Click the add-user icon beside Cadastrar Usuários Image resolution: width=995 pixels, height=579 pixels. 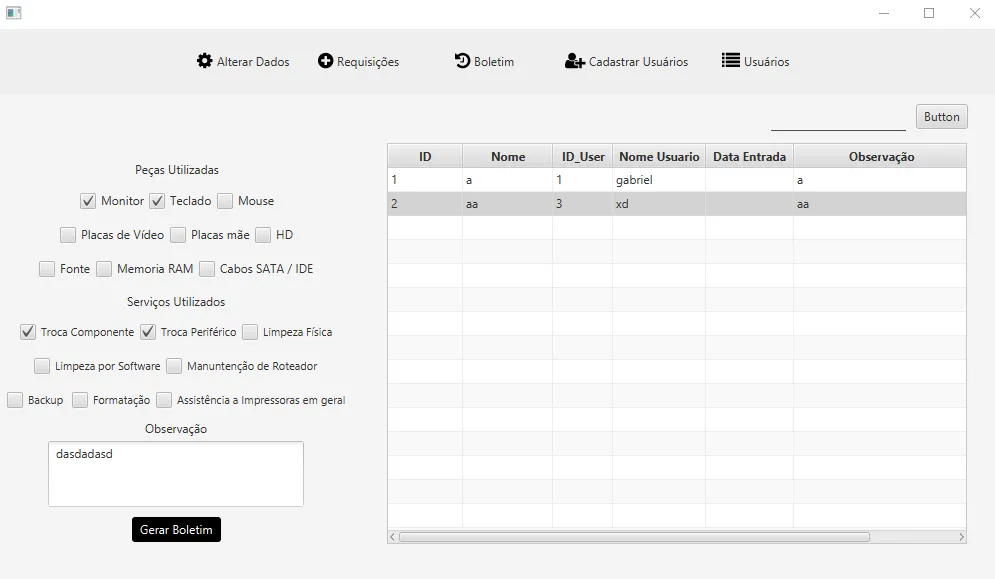[x=574, y=61]
